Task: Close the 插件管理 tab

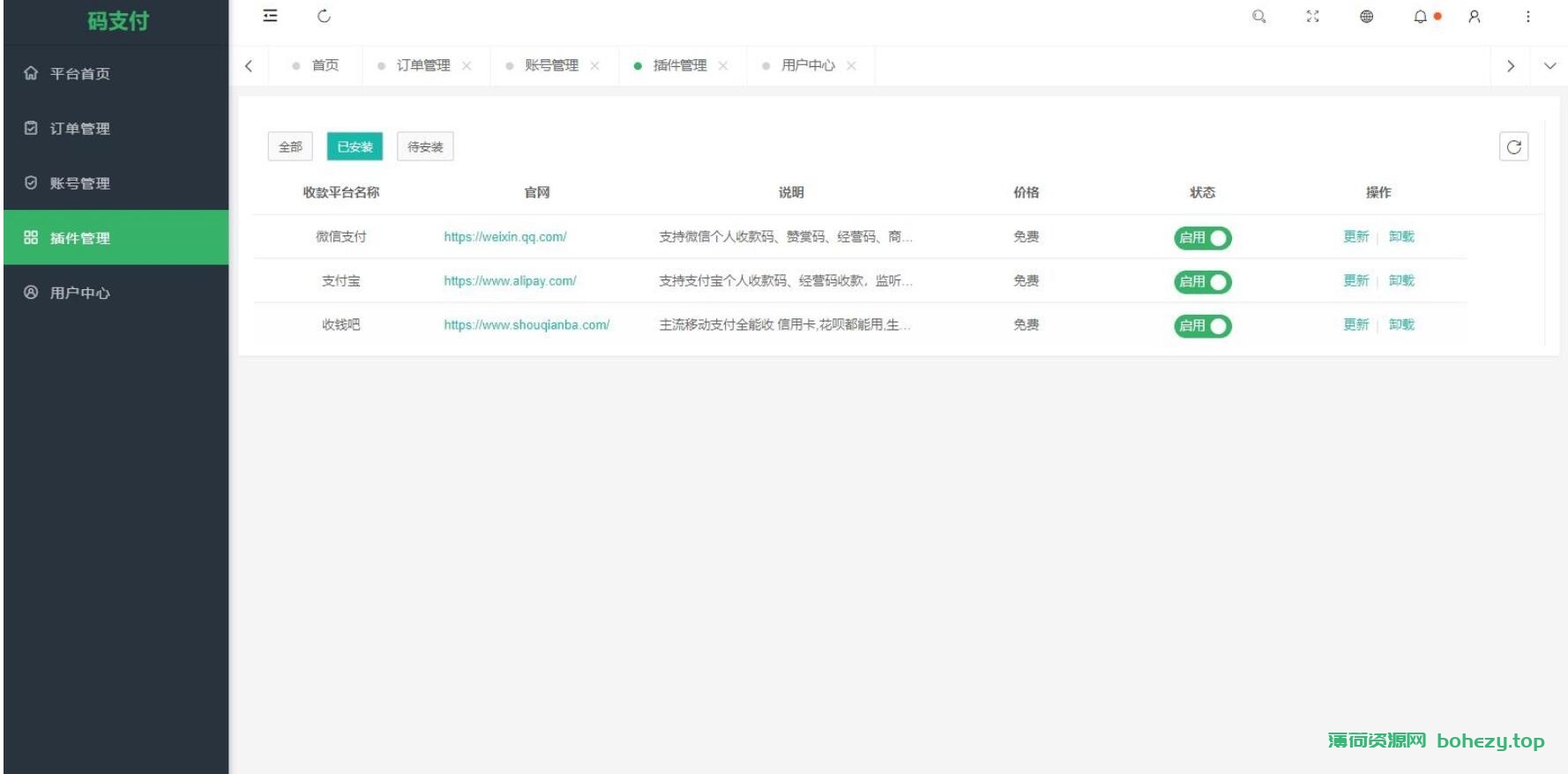Action: (723, 65)
